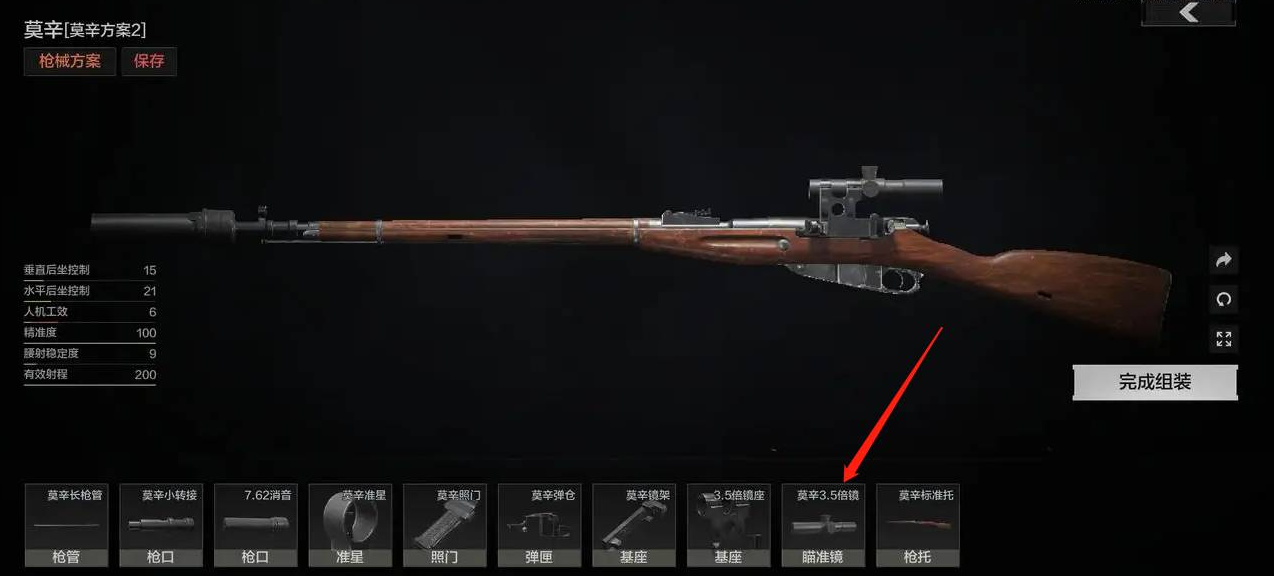Open the 枪械方案 weapon plans
Image resolution: width=1274 pixels, height=576 pixels.
(70, 61)
